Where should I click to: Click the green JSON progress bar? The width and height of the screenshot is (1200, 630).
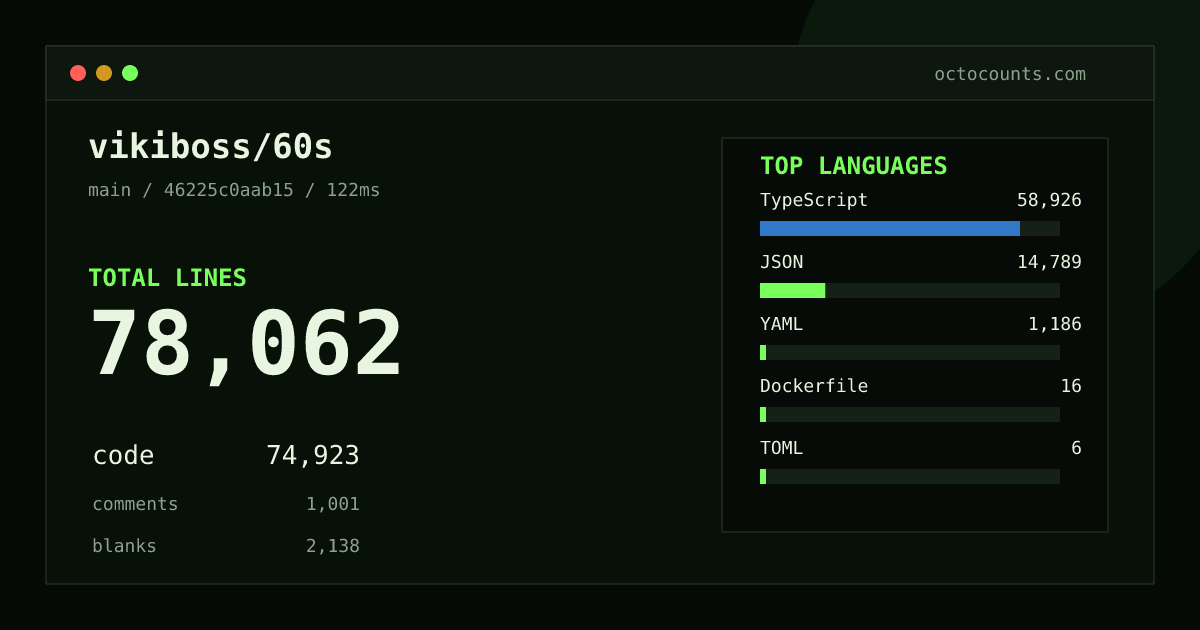[x=792, y=290]
